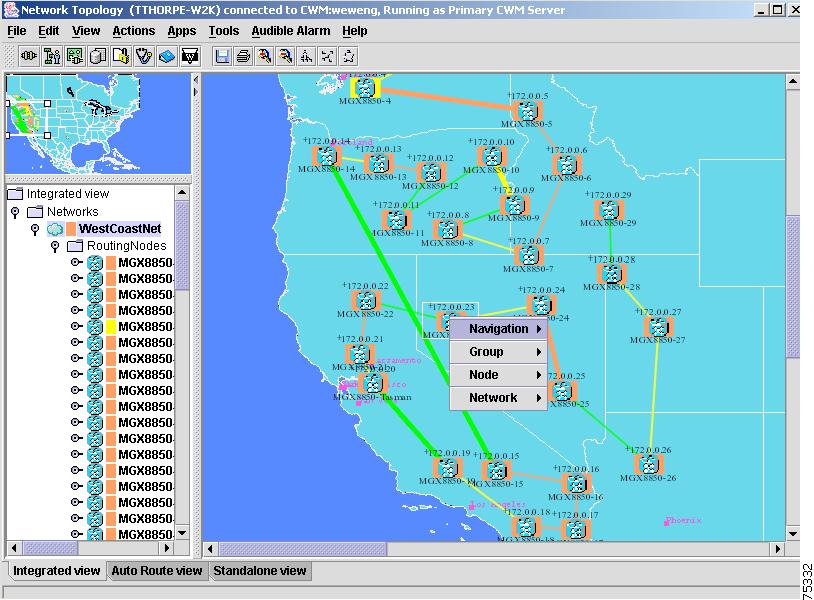
Task: Click the map horizontal scrollbar right arrow
Action: coord(778,549)
